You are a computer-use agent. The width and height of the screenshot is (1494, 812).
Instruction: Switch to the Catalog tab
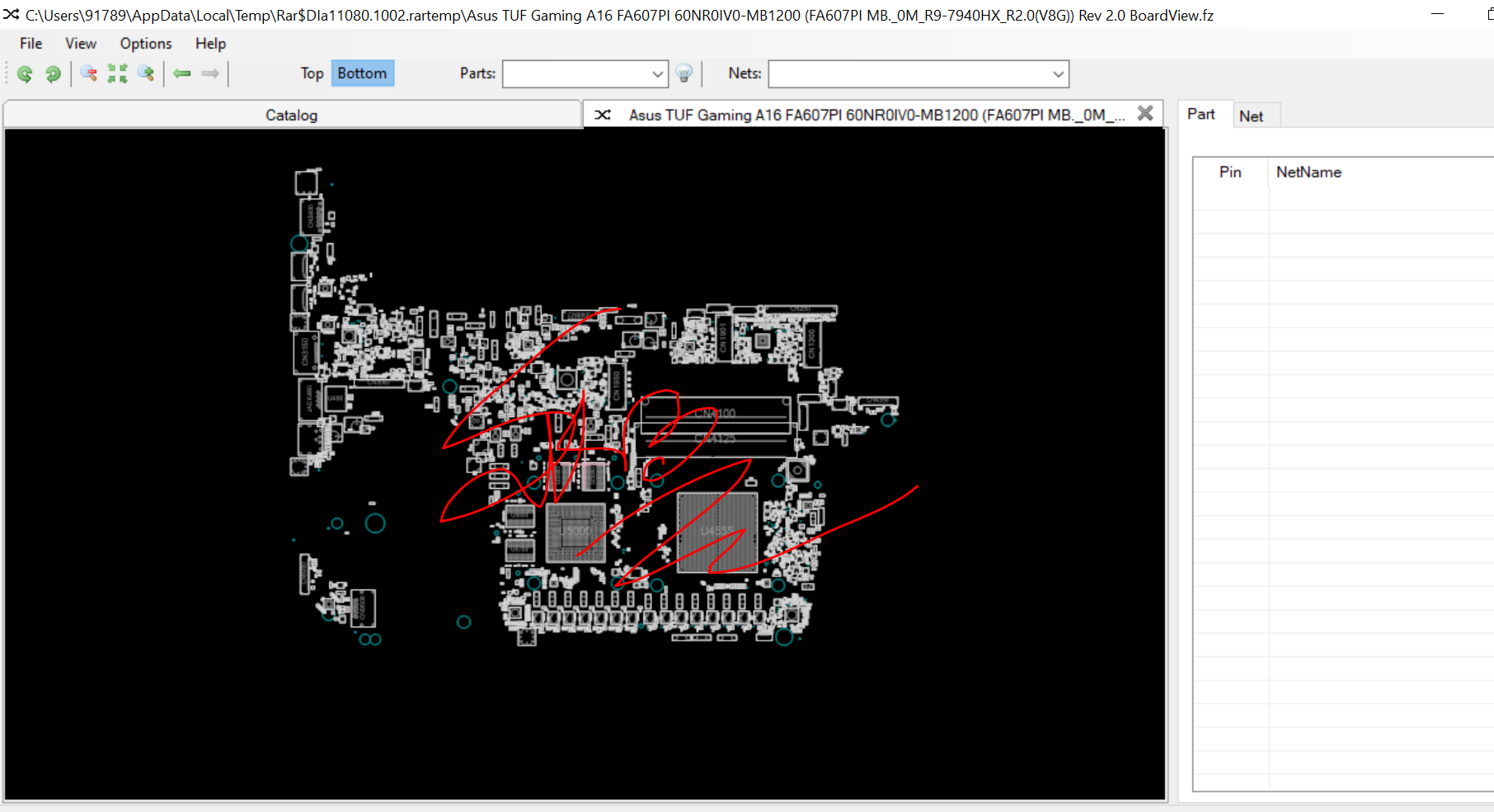click(x=292, y=115)
